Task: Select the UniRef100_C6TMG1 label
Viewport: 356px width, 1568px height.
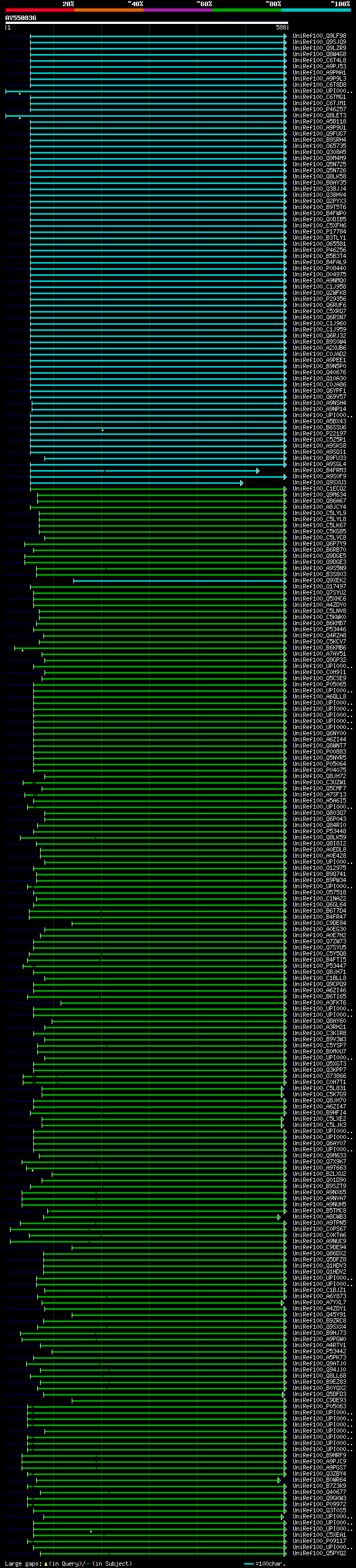Action: coord(319,97)
